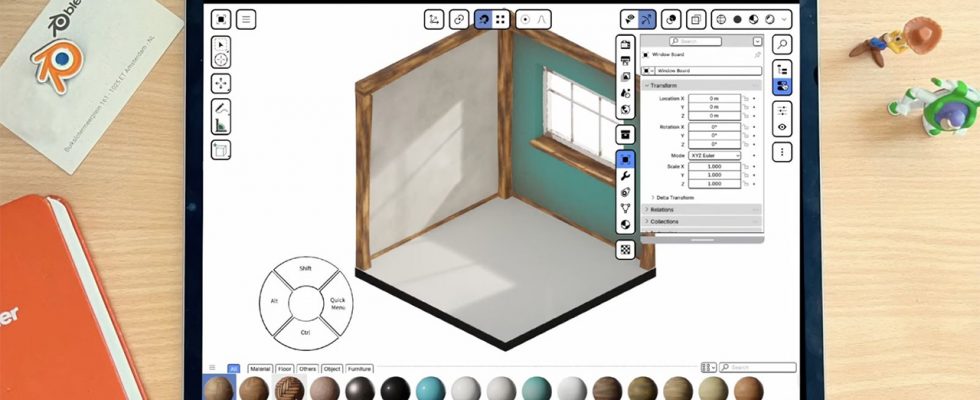Tap the Shift pie segment
This screenshot has height=400, width=980.
[x=306, y=269]
